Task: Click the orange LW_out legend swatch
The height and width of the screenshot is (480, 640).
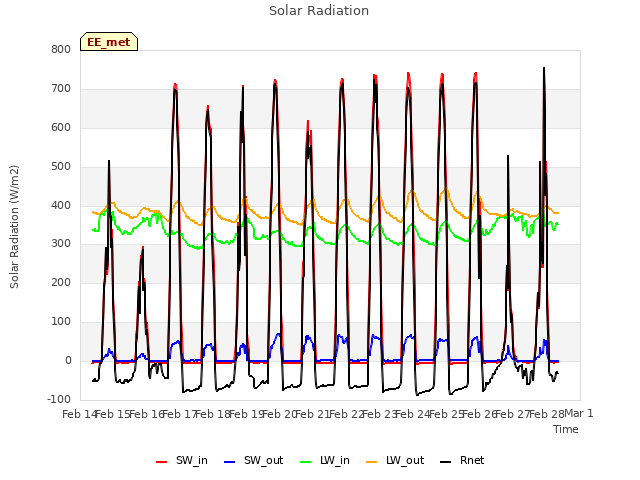Action: (372, 462)
